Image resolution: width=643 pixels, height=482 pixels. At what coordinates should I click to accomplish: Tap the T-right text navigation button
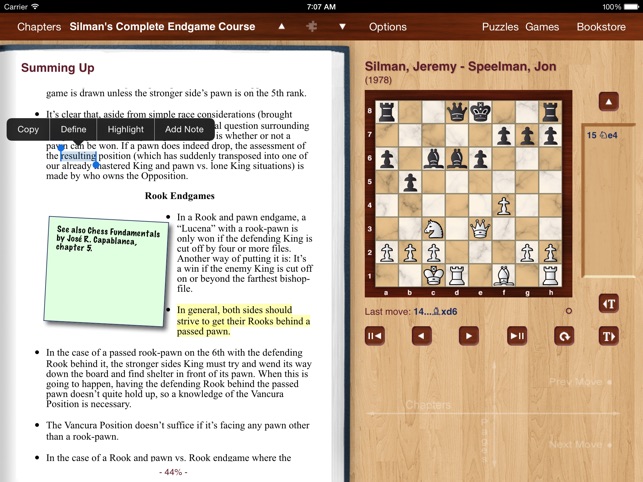[x=609, y=336]
